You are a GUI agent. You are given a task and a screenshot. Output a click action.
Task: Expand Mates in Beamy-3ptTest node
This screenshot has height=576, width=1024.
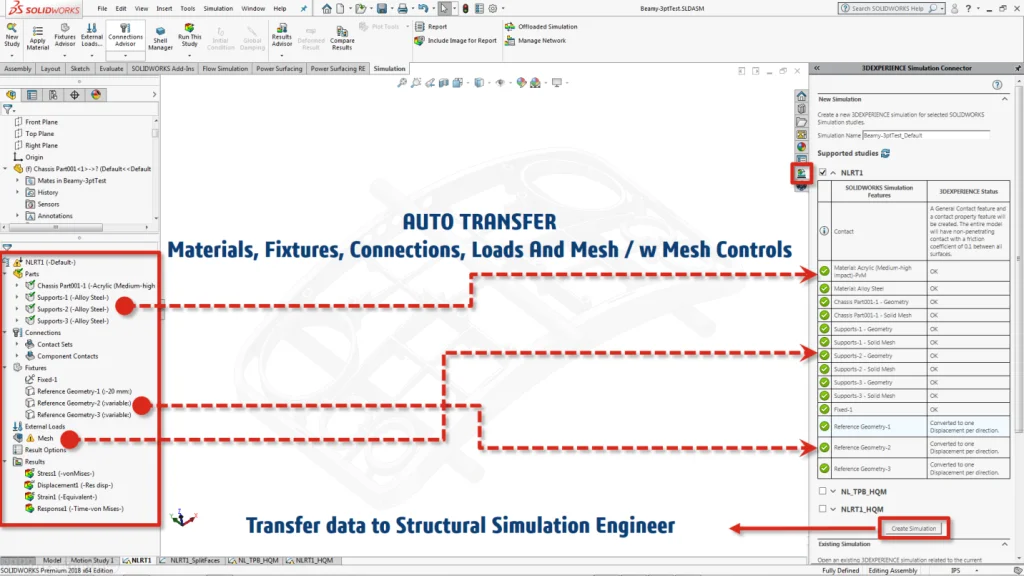tap(18, 180)
